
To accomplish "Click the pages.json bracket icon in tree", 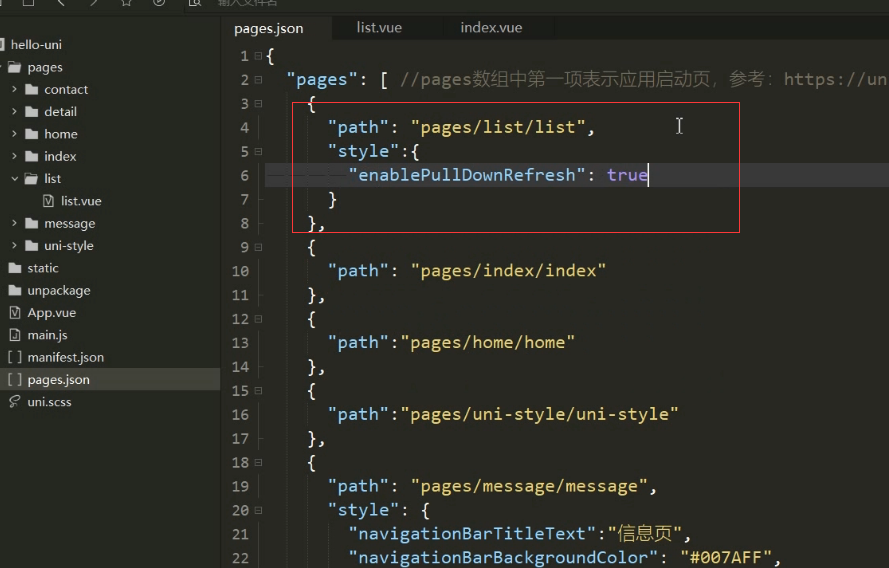I will 15,379.
